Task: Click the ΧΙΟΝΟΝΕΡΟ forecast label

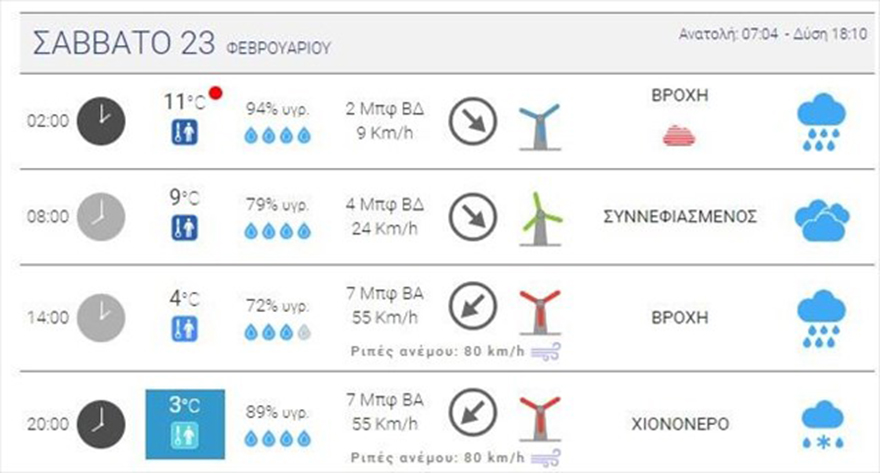Action: (x=678, y=424)
